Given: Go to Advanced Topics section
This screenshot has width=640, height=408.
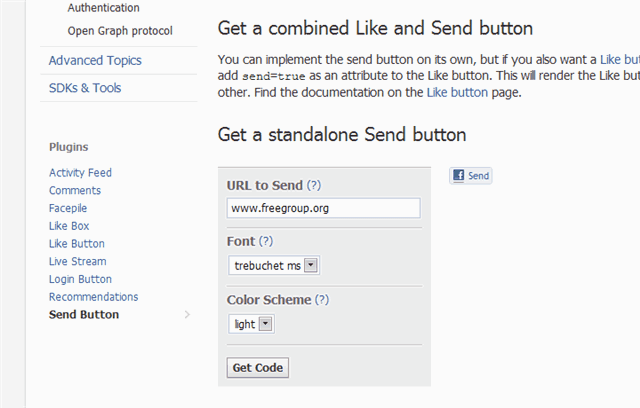Looking at the screenshot, I should click(x=95, y=61).
